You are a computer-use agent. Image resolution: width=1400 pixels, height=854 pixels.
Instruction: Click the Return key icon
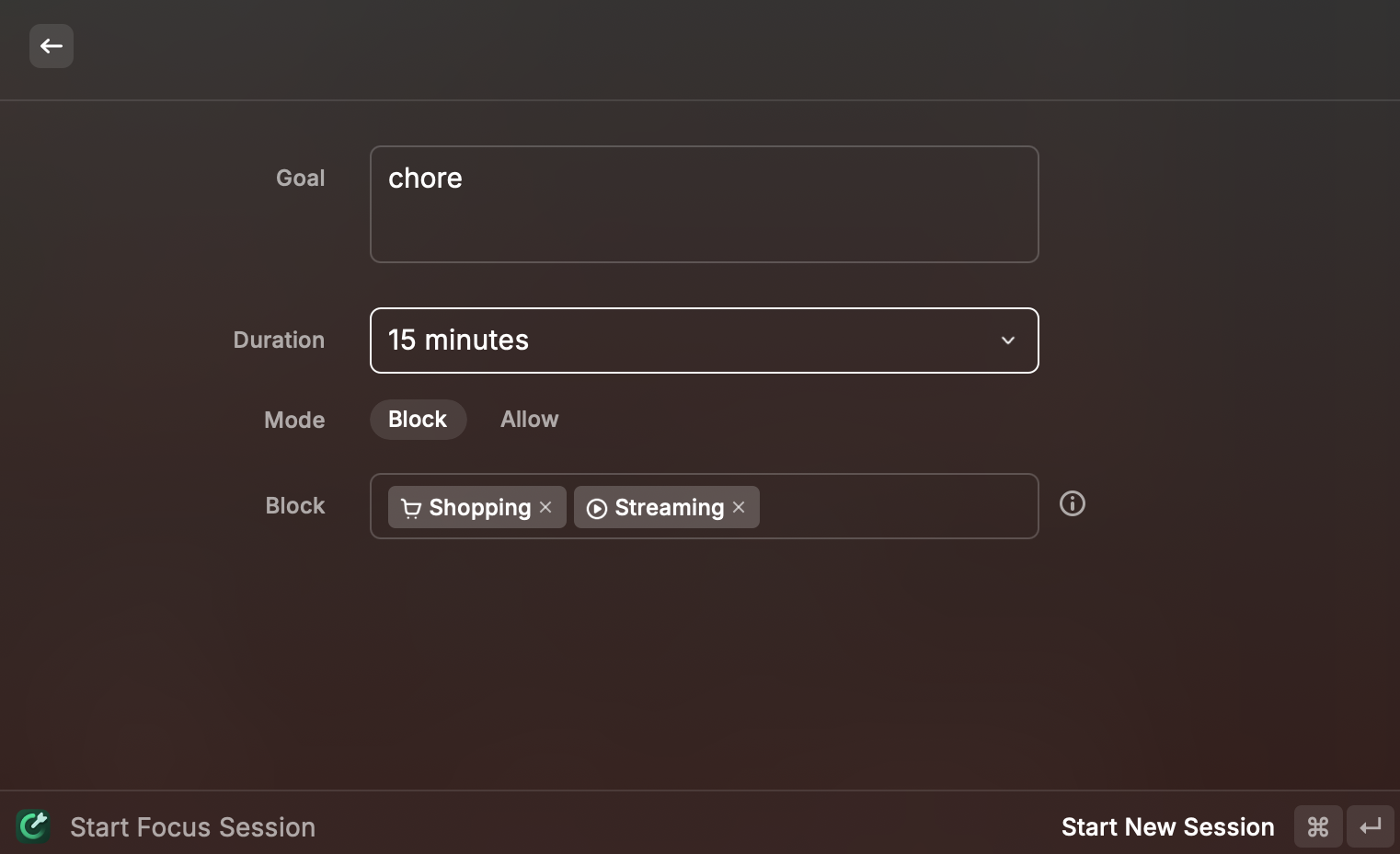click(x=1370, y=826)
